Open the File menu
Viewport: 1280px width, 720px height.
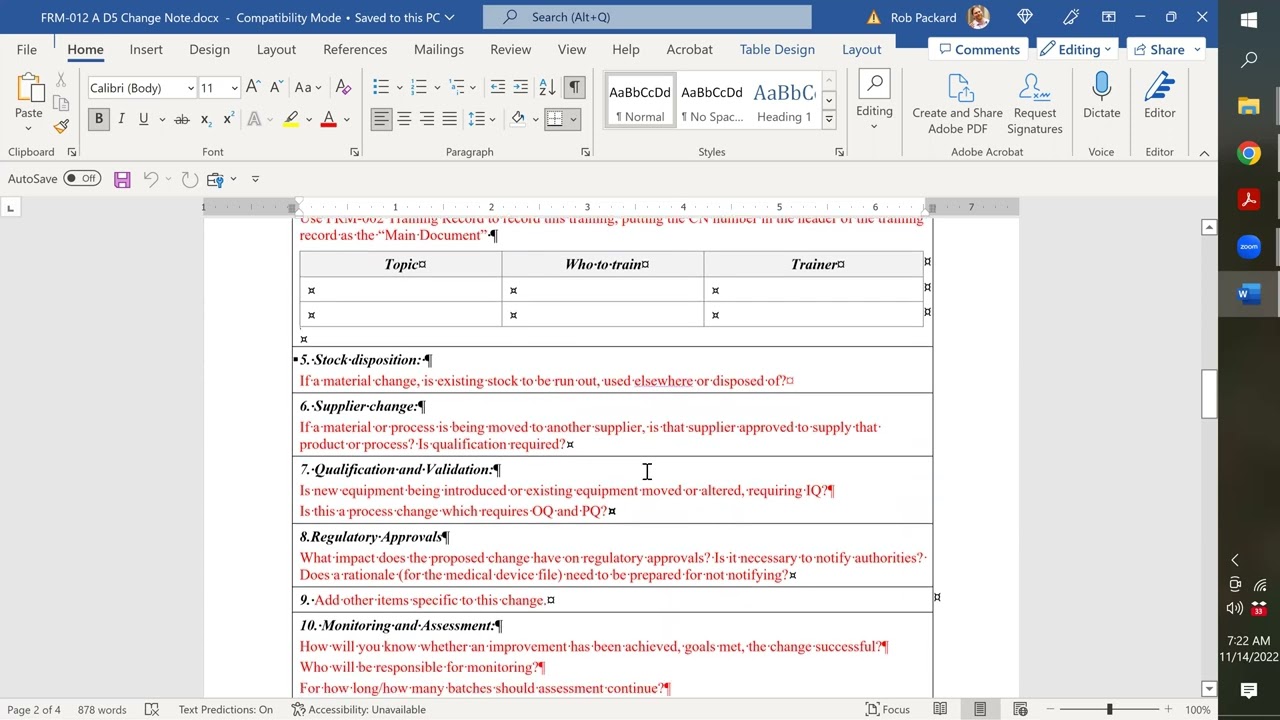tap(27, 49)
